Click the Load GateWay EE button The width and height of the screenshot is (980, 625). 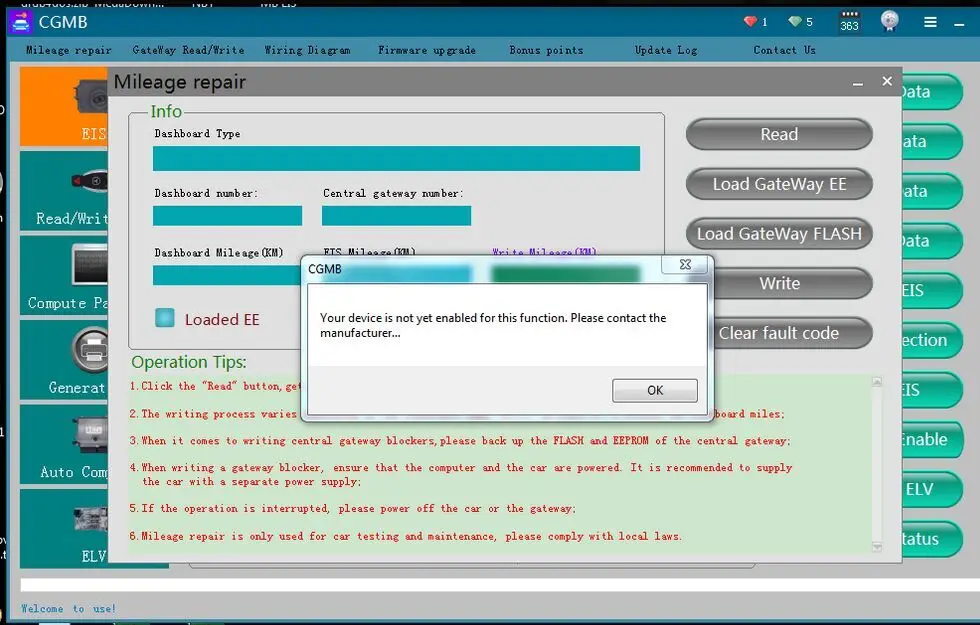[x=779, y=184]
